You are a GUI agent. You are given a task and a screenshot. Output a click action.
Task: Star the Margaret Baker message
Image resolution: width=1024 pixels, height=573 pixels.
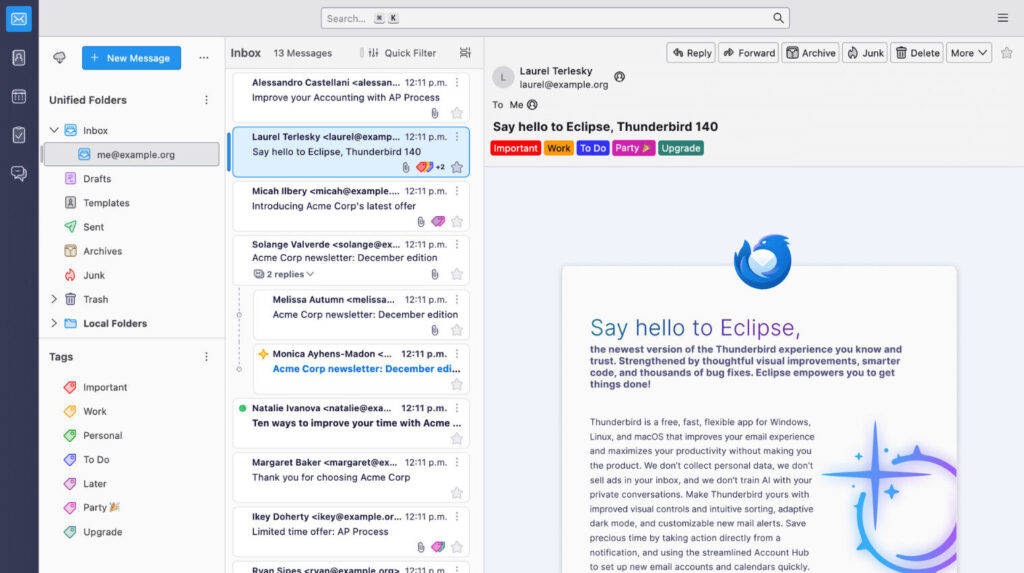click(x=457, y=493)
